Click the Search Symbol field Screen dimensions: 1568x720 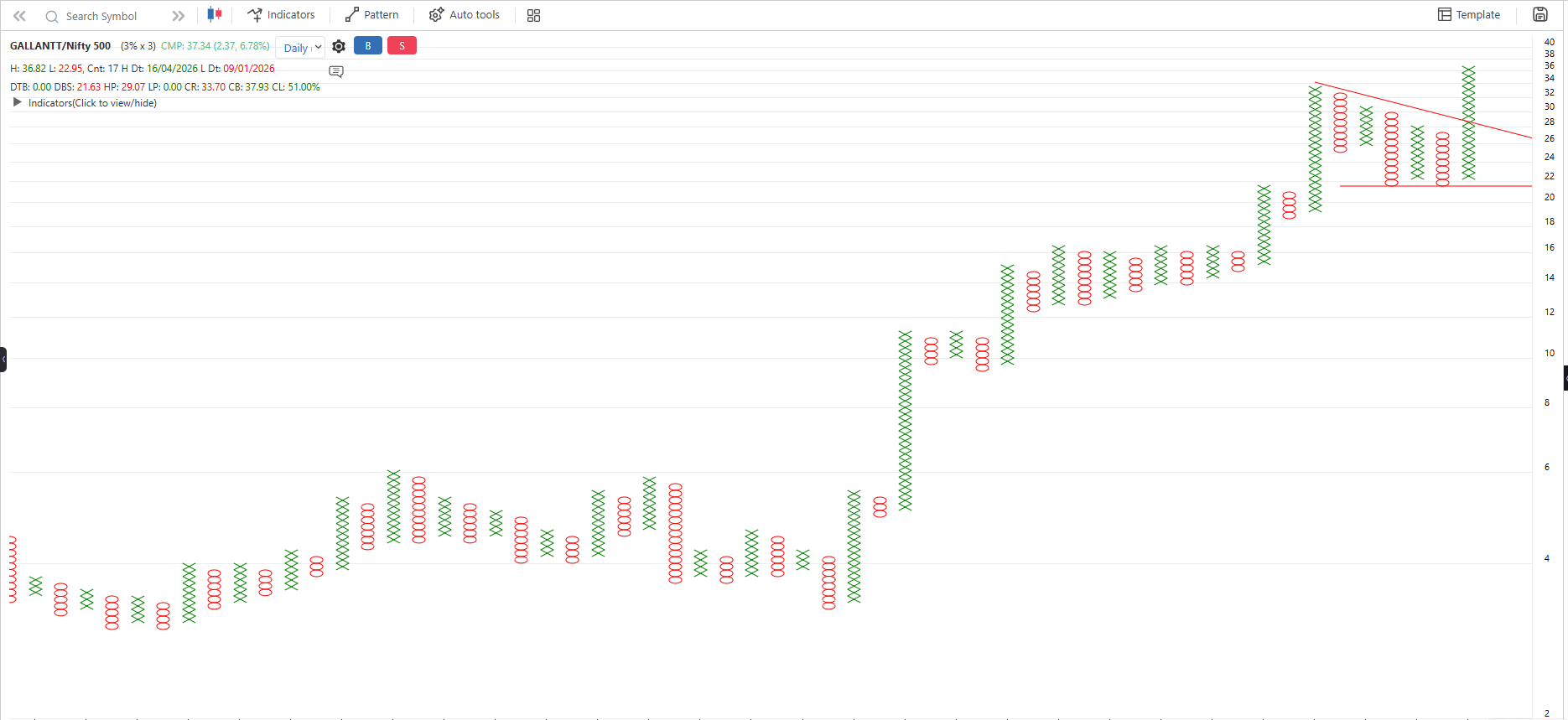(101, 16)
